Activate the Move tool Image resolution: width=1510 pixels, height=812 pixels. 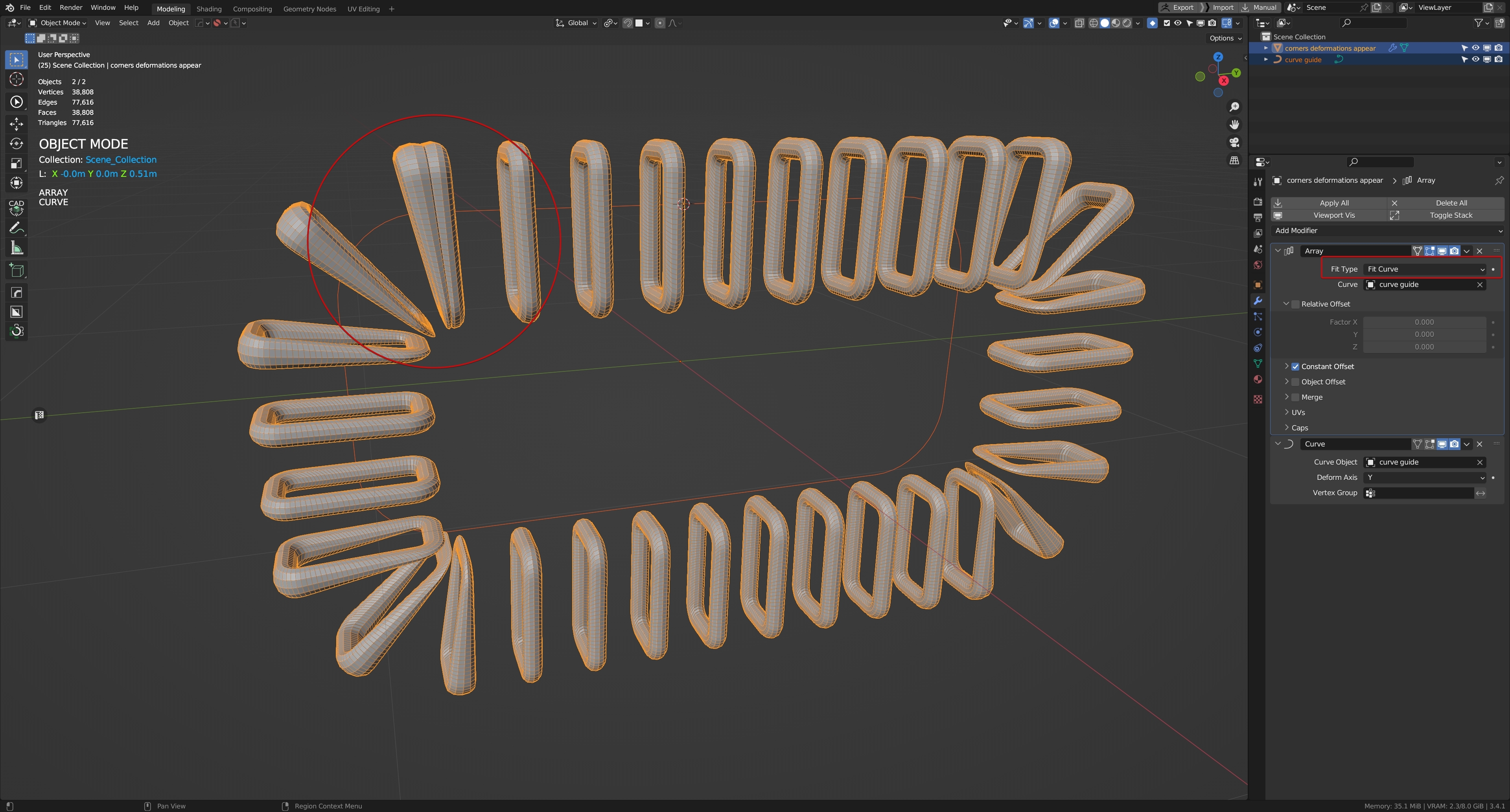point(17,124)
